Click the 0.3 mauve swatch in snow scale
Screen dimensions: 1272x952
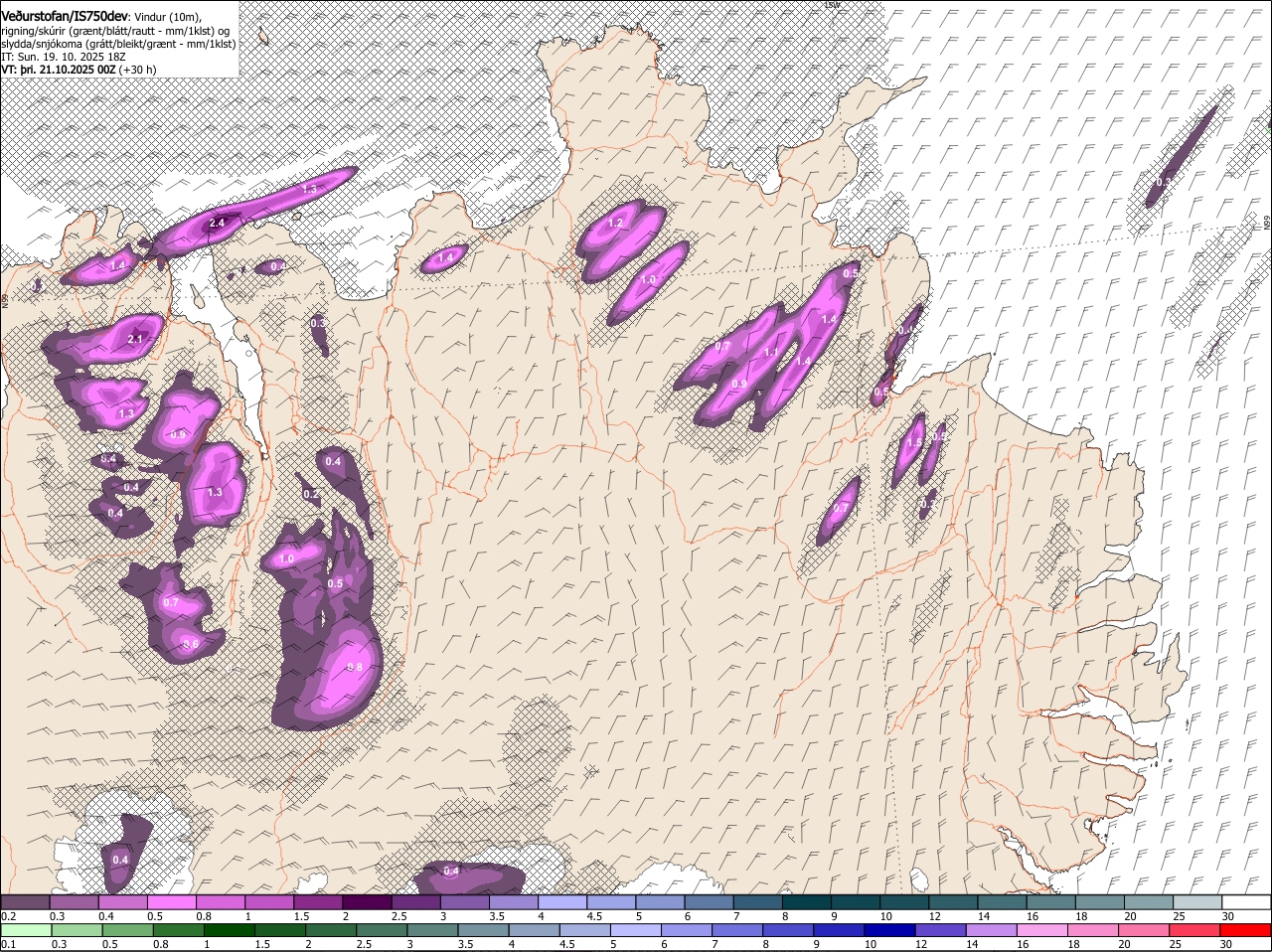point(74,901)
